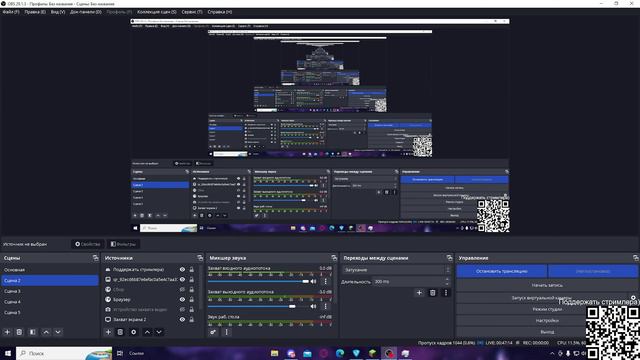Open the Док-панели menu

tap(86, 12)
